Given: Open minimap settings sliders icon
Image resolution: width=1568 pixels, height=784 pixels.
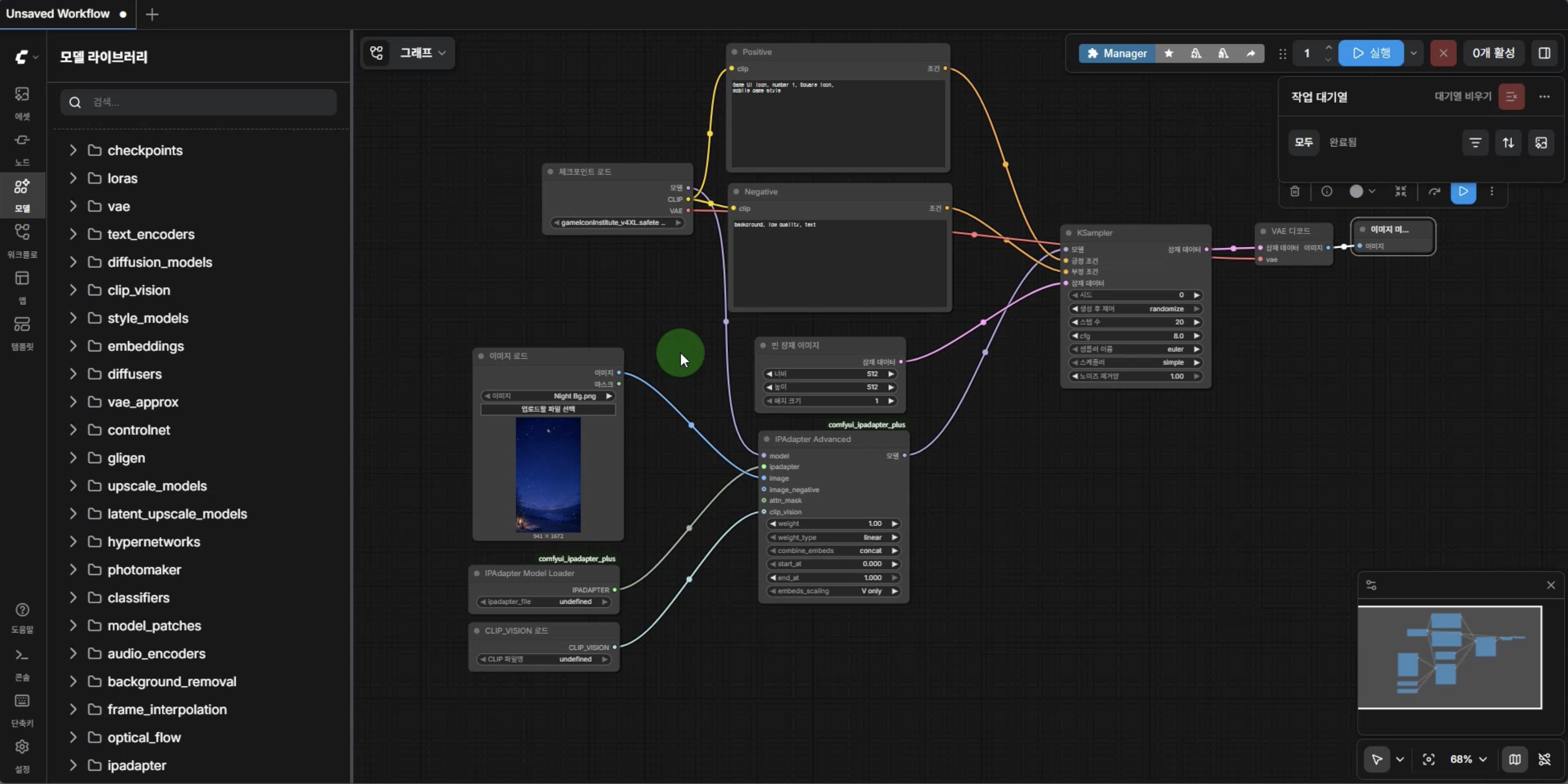Looking at the screenshot, I should [x=1371, y=585].
